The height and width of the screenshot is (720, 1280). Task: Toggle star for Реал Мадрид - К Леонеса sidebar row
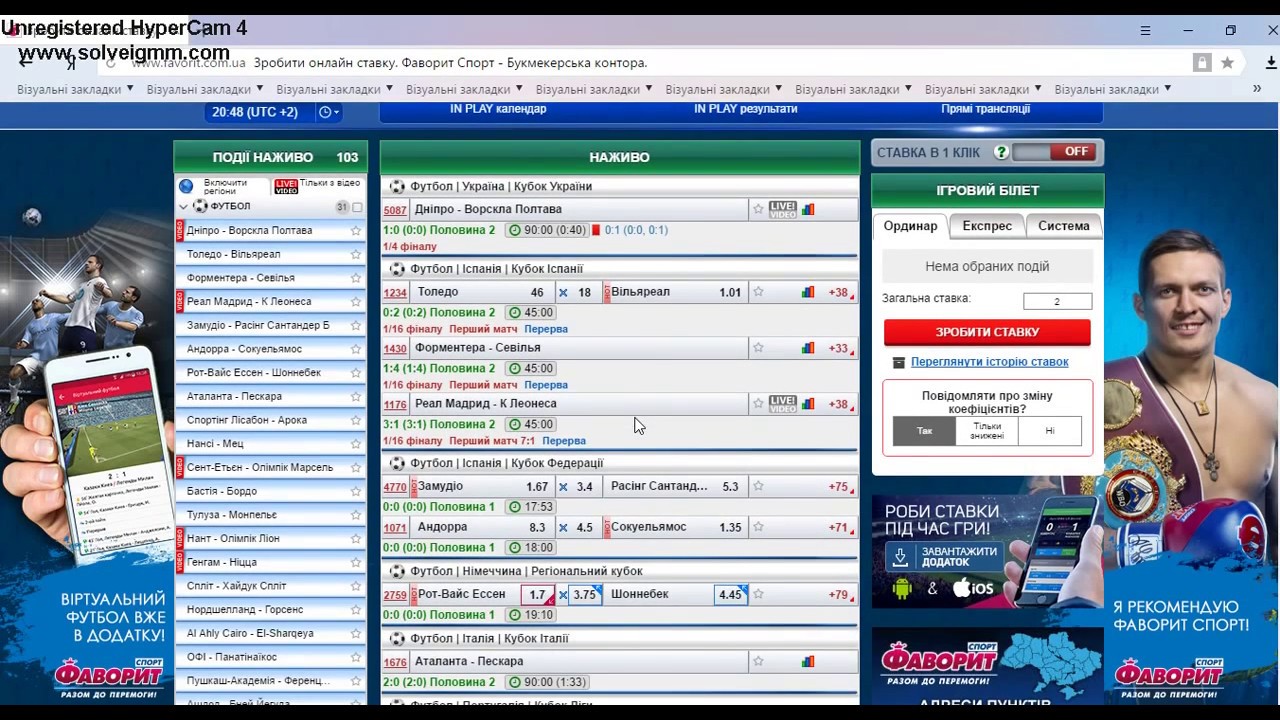(x=355, y=301)
